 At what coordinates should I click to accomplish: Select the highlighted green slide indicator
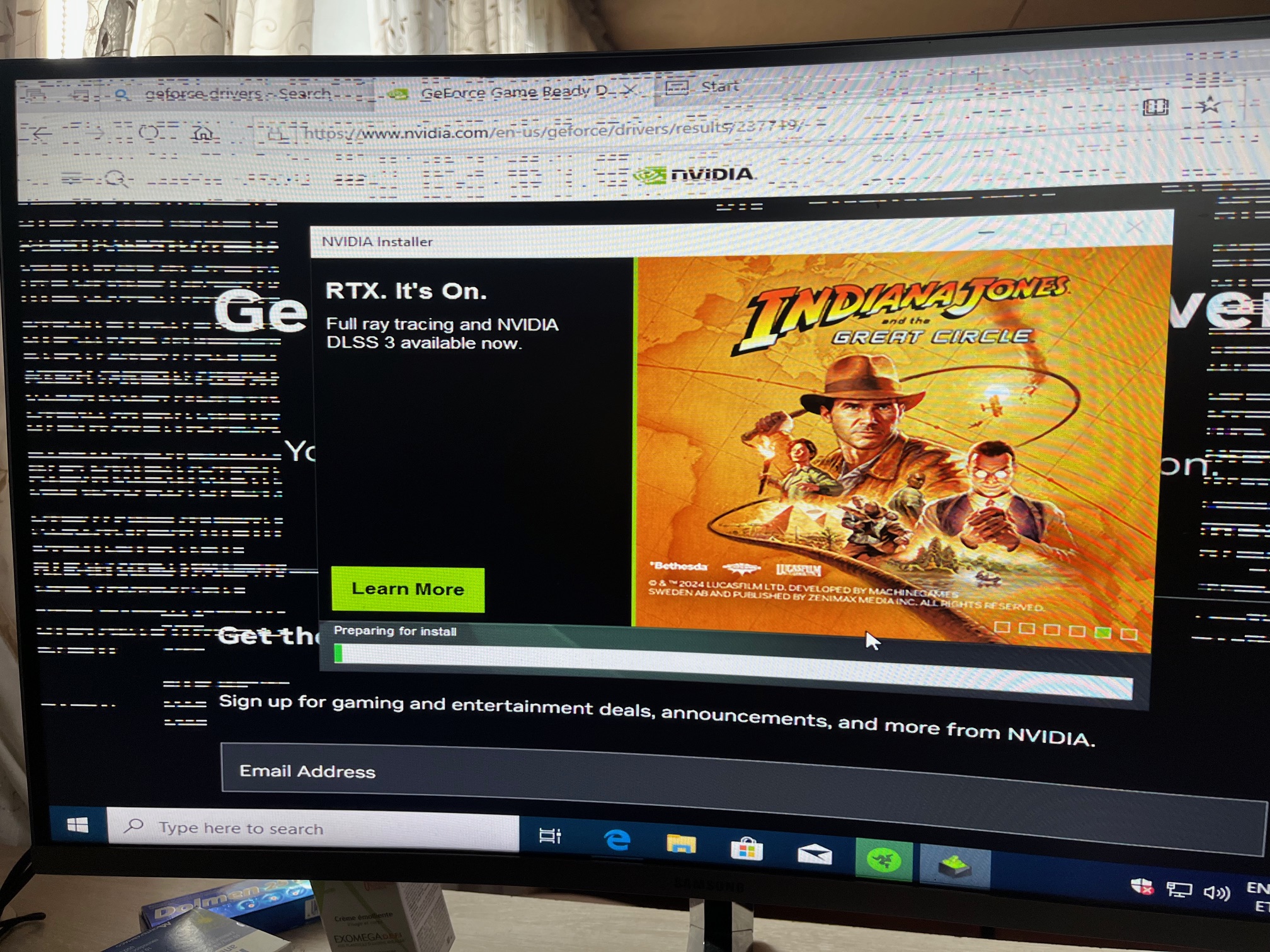coord(1102,632)
